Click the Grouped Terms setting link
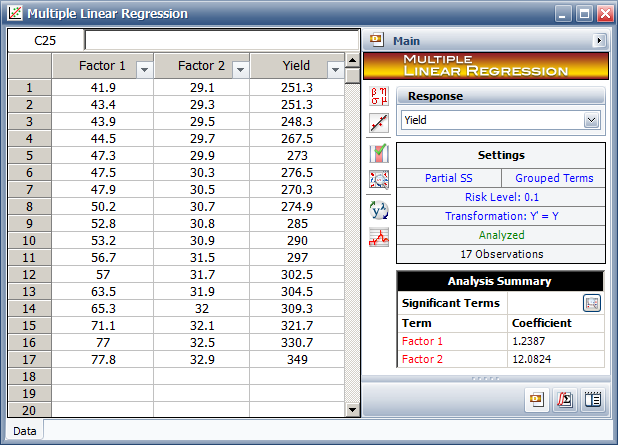 tap(554, 178)
